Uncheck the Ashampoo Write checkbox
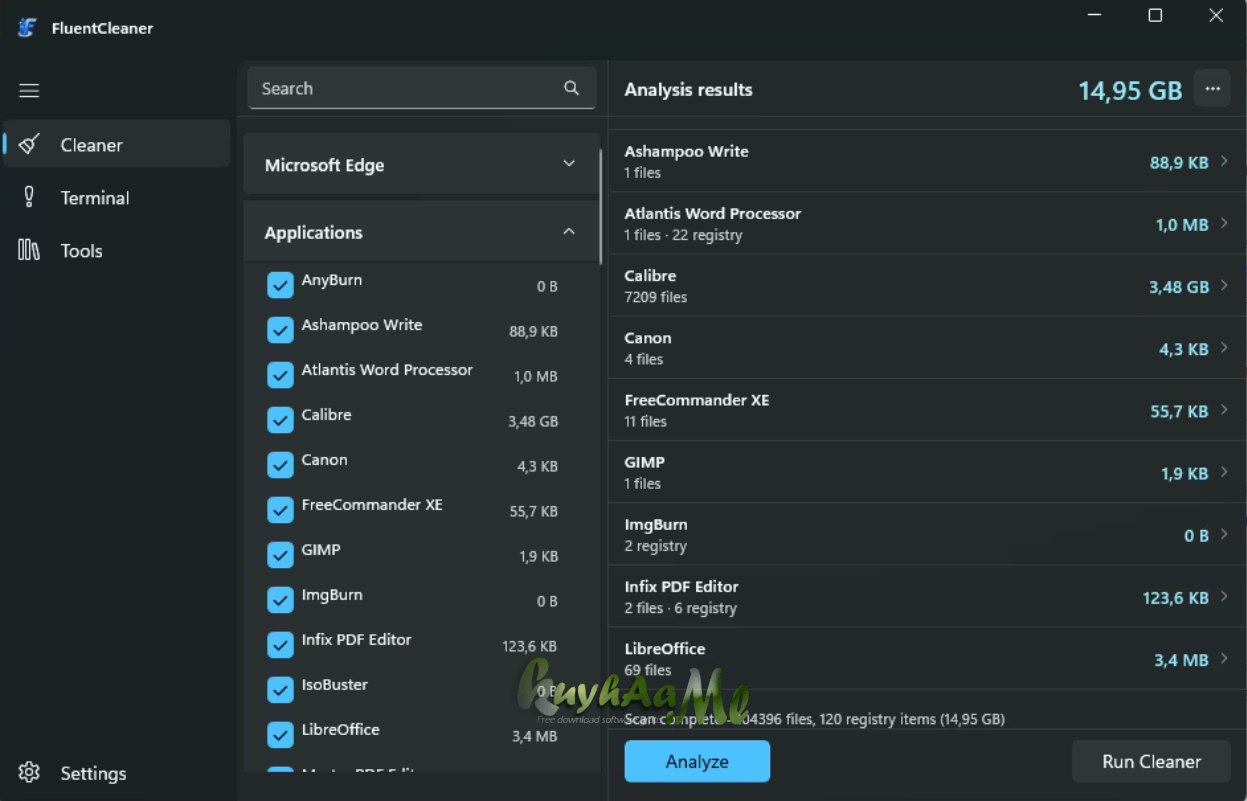 pos(280,330)
